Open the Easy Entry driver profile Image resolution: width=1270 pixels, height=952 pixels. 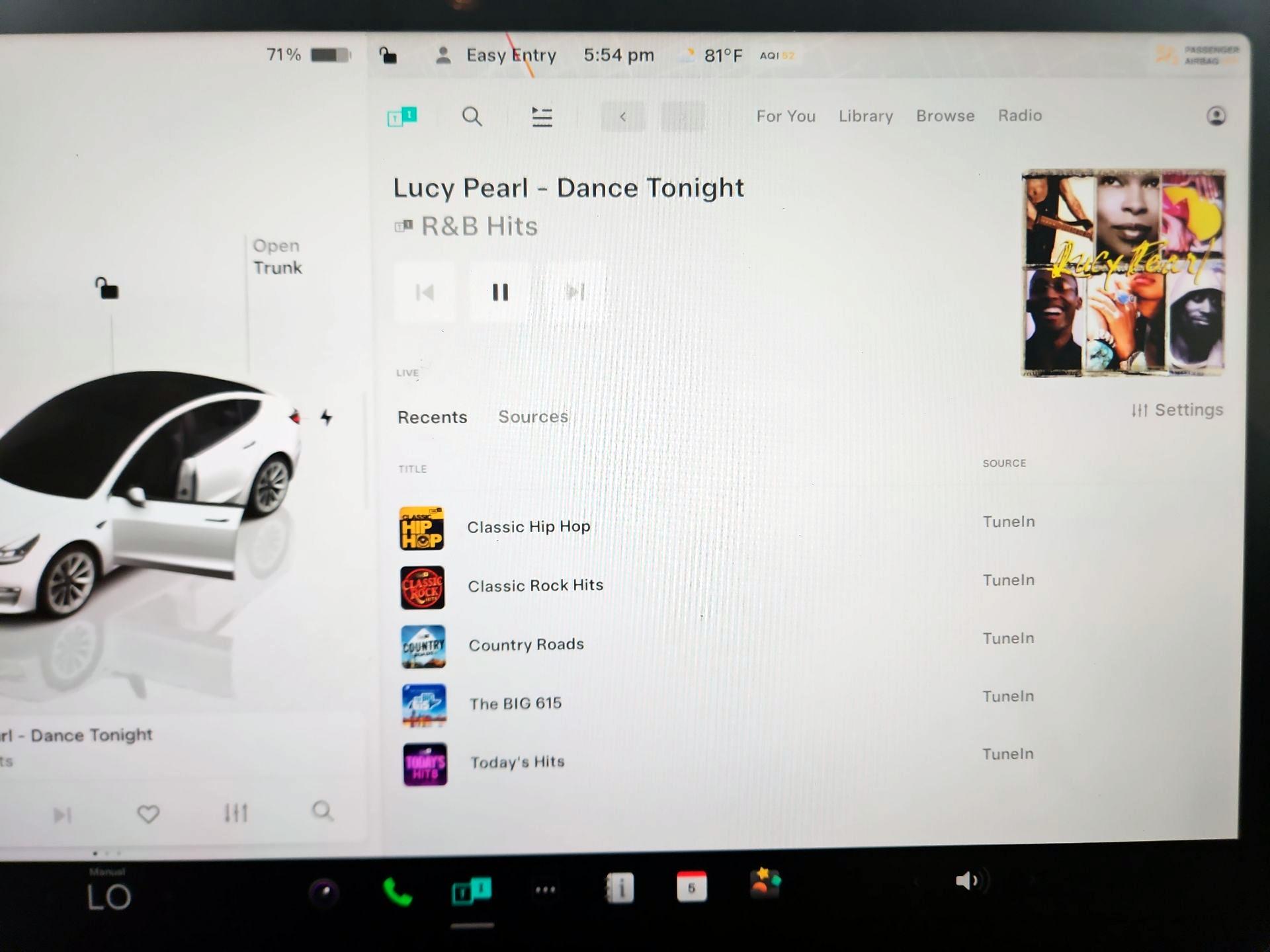495,56
